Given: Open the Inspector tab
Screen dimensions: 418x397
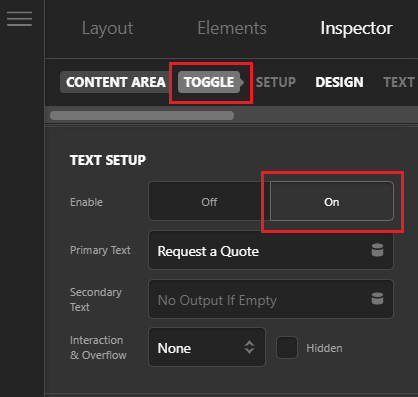Looking at the screenshot, I should [x=356, y=28].
